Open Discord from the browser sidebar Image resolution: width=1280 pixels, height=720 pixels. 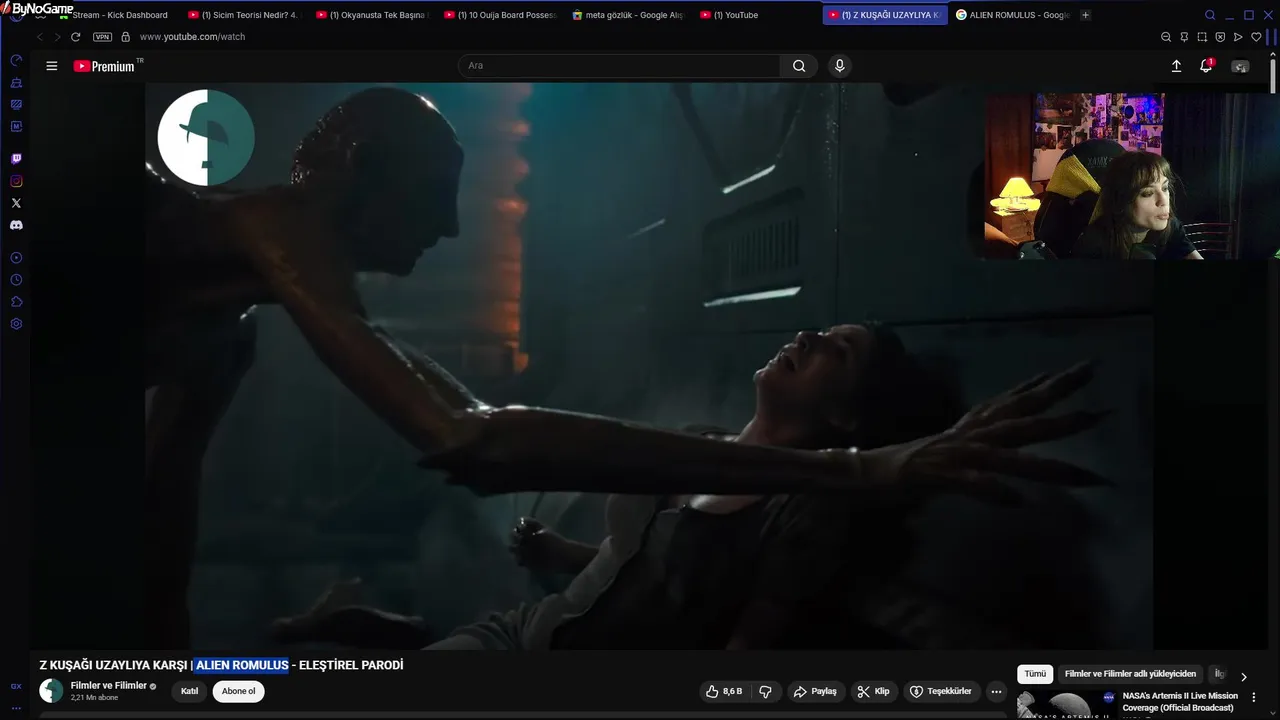(16, 225)
